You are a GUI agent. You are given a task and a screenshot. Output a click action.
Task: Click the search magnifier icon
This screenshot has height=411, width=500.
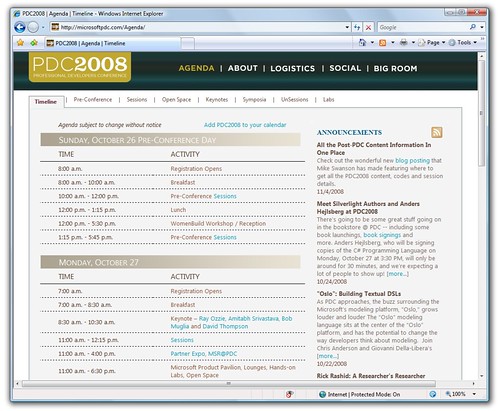(x=472, y=27)
